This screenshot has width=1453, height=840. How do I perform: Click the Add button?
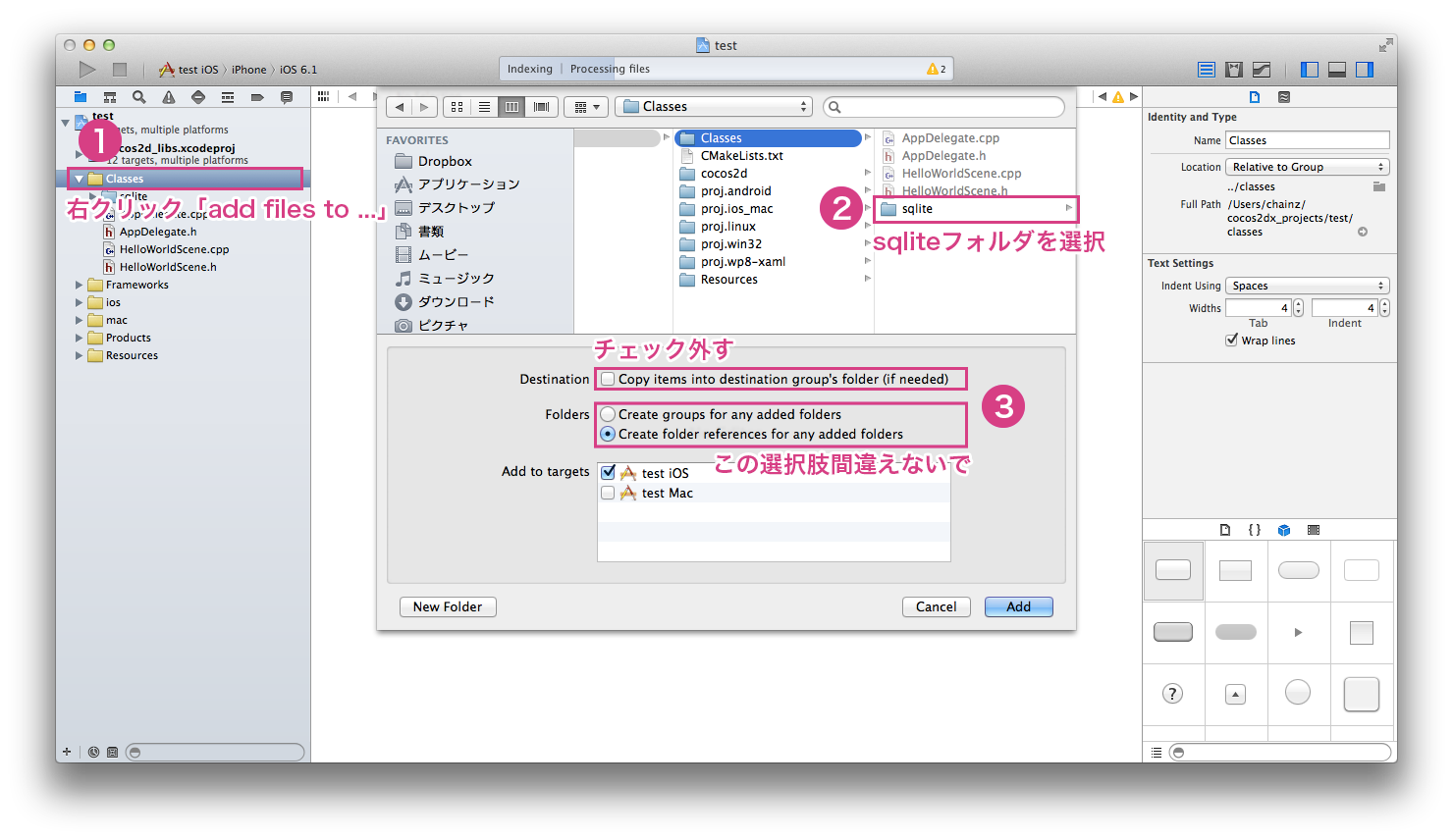(x=1019, y=606)
